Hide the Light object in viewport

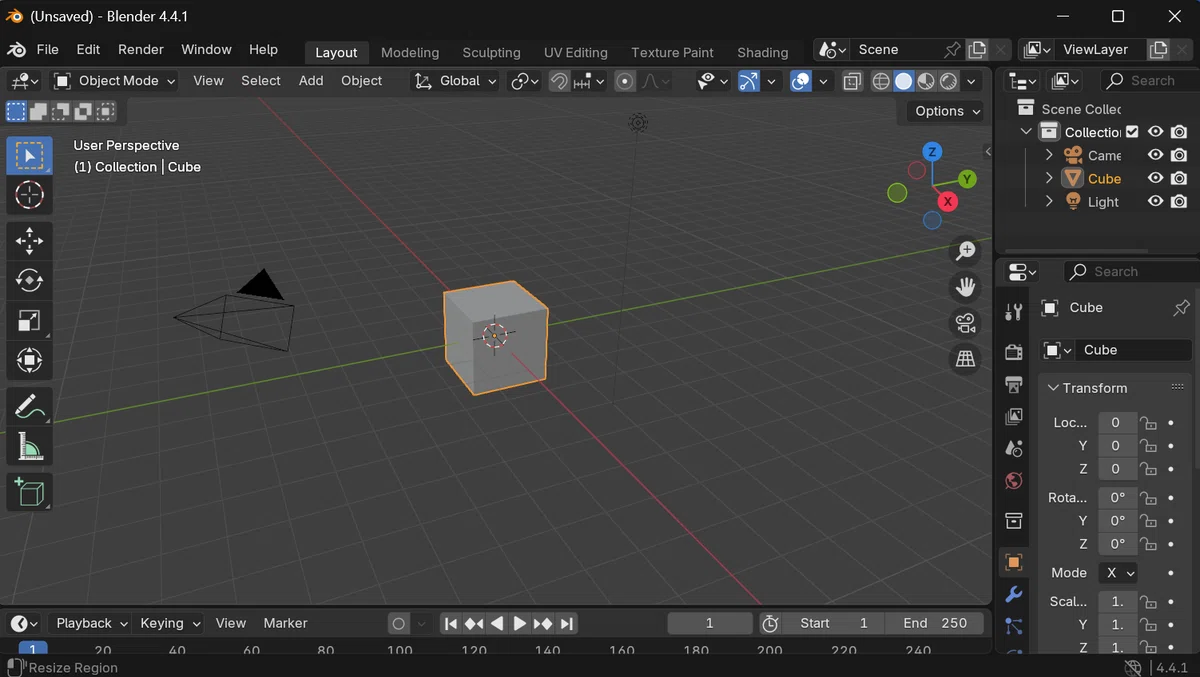pyautogui.click(x=1155, y=201)
